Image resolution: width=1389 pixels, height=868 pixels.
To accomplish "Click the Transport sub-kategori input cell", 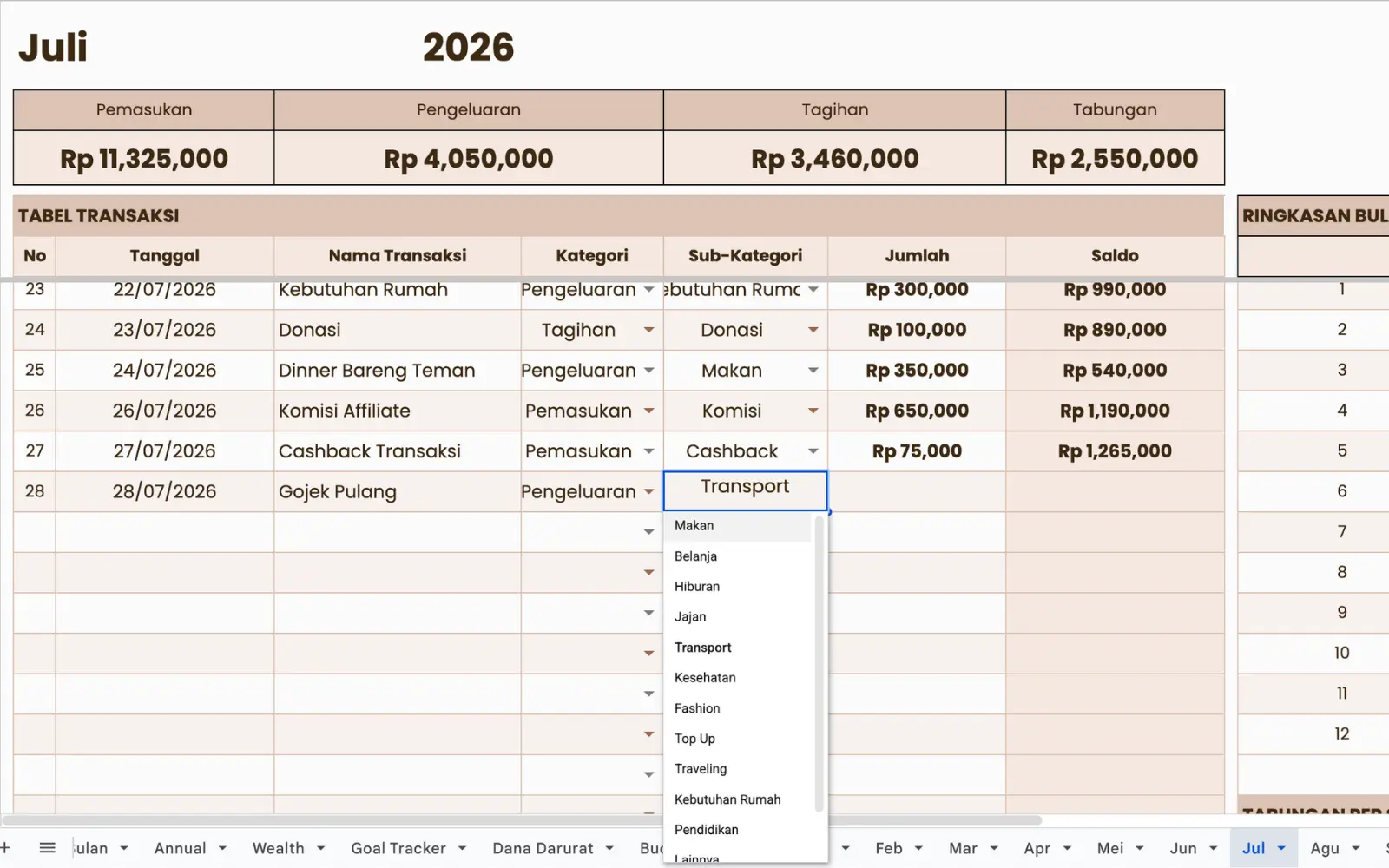I will tap(745, 491).
